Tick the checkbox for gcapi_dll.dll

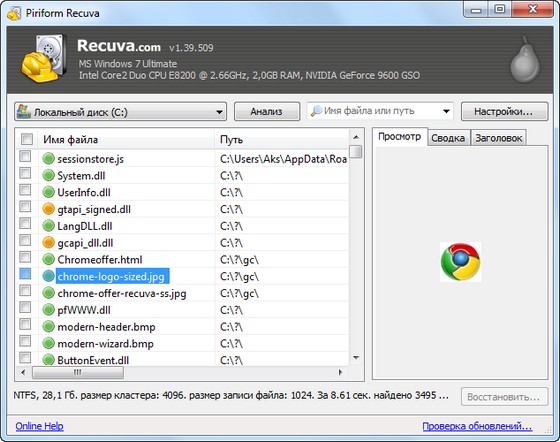25,240
